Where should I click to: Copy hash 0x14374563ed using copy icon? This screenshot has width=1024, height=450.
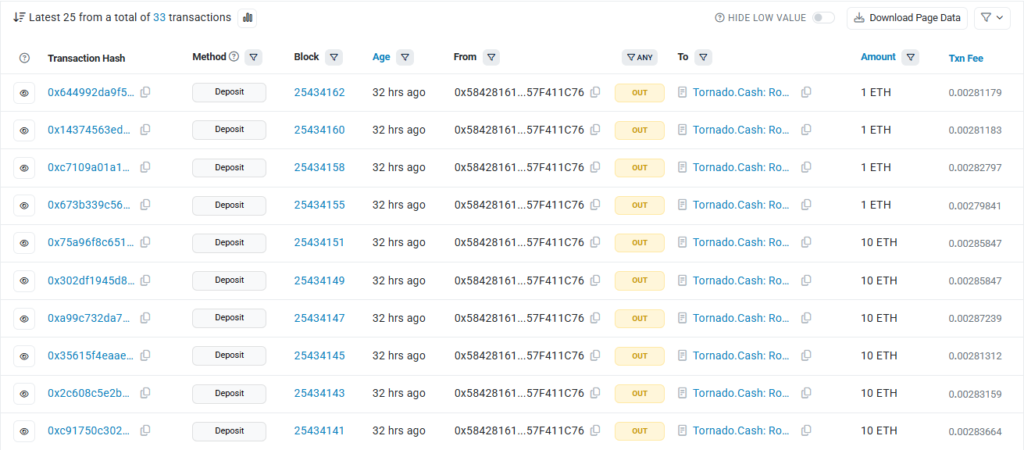145,130
